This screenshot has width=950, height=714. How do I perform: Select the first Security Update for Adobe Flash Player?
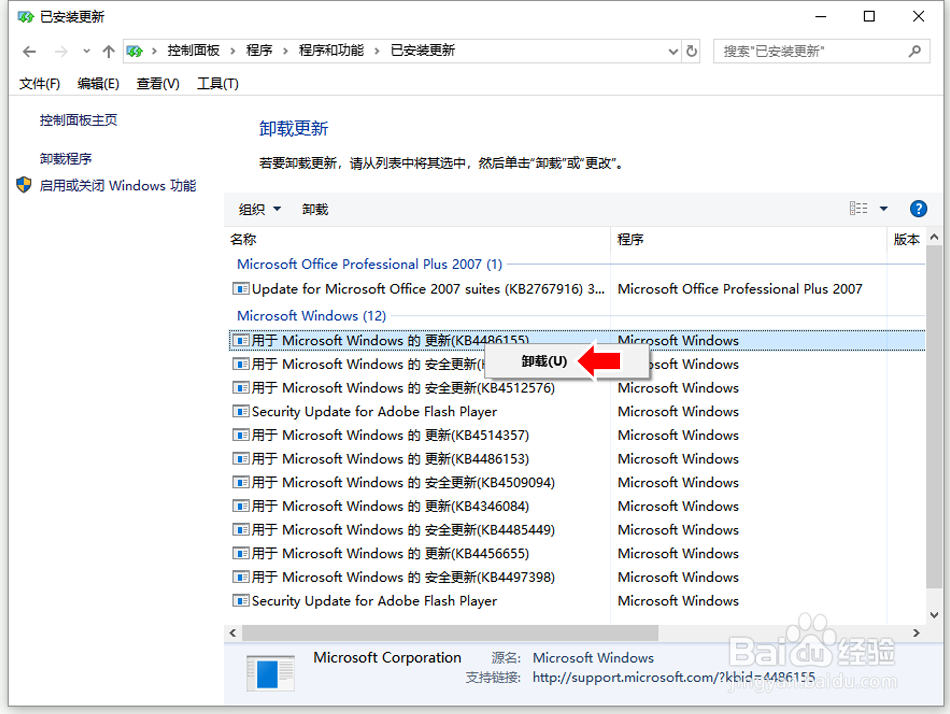point(577,412)
